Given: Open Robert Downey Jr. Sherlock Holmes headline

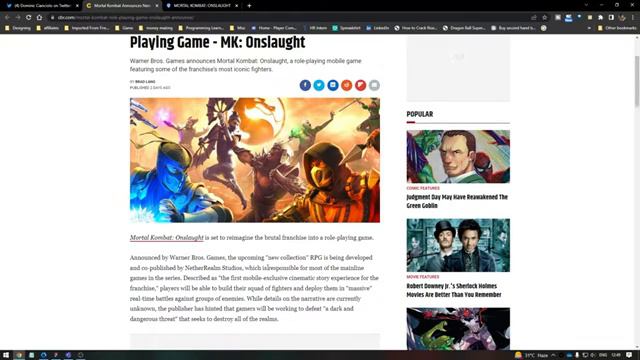Looking at the screenshot, I should [454, 290].
